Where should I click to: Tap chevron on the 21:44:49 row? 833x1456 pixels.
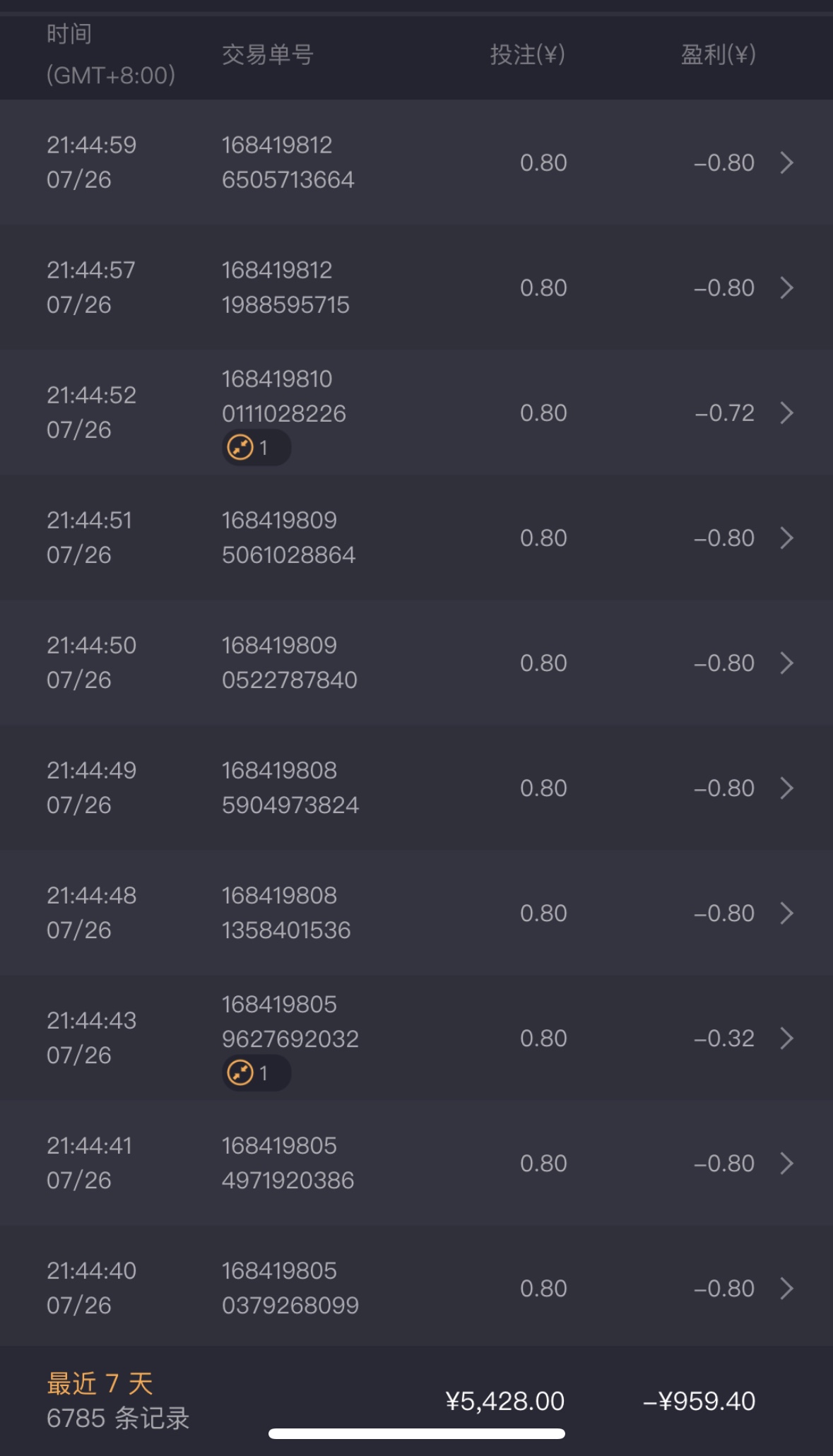(786, 788)
